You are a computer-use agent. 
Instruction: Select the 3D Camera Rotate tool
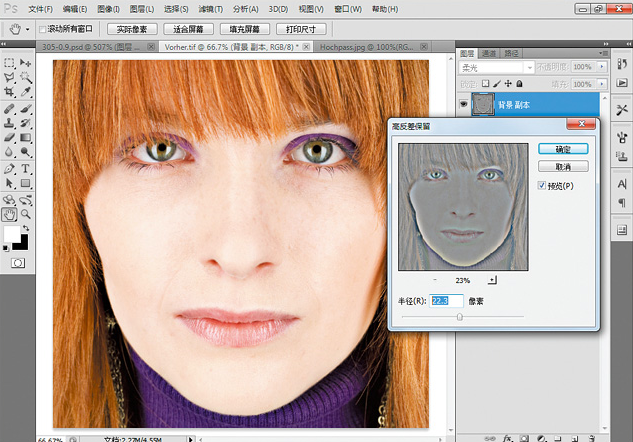click(x=25, y=200)
